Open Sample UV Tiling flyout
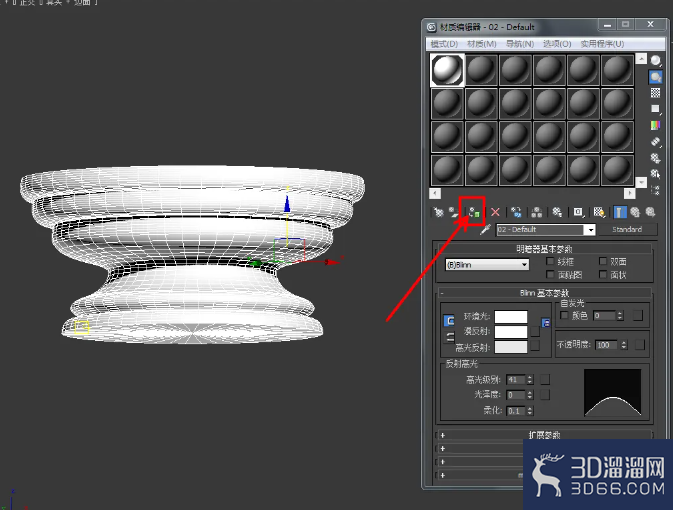The height and width of the screenshot is (510, 673). point(655,109)
